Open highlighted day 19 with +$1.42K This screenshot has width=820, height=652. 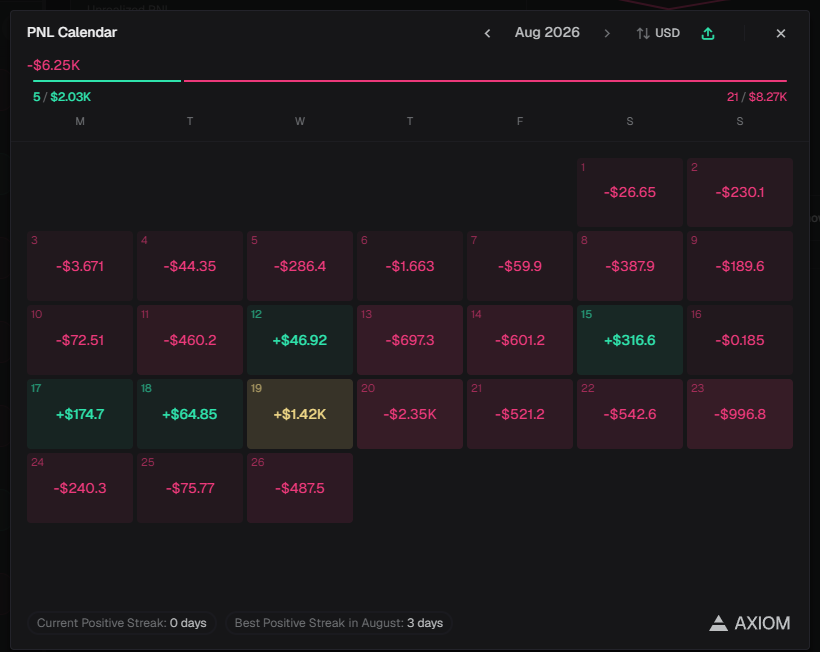300,414
